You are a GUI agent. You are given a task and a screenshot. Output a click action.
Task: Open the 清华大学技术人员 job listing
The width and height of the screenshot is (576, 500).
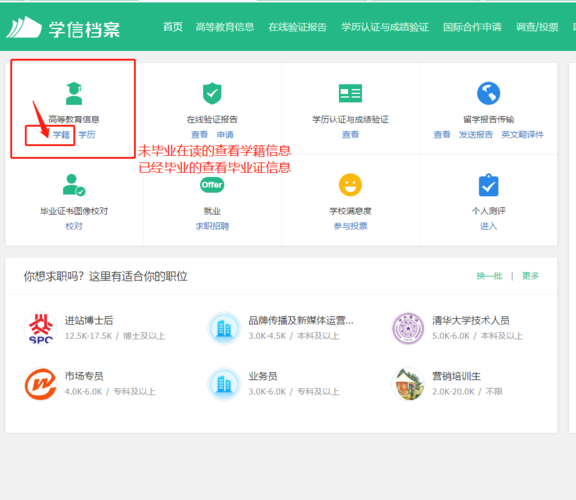[x=471, y=320]
